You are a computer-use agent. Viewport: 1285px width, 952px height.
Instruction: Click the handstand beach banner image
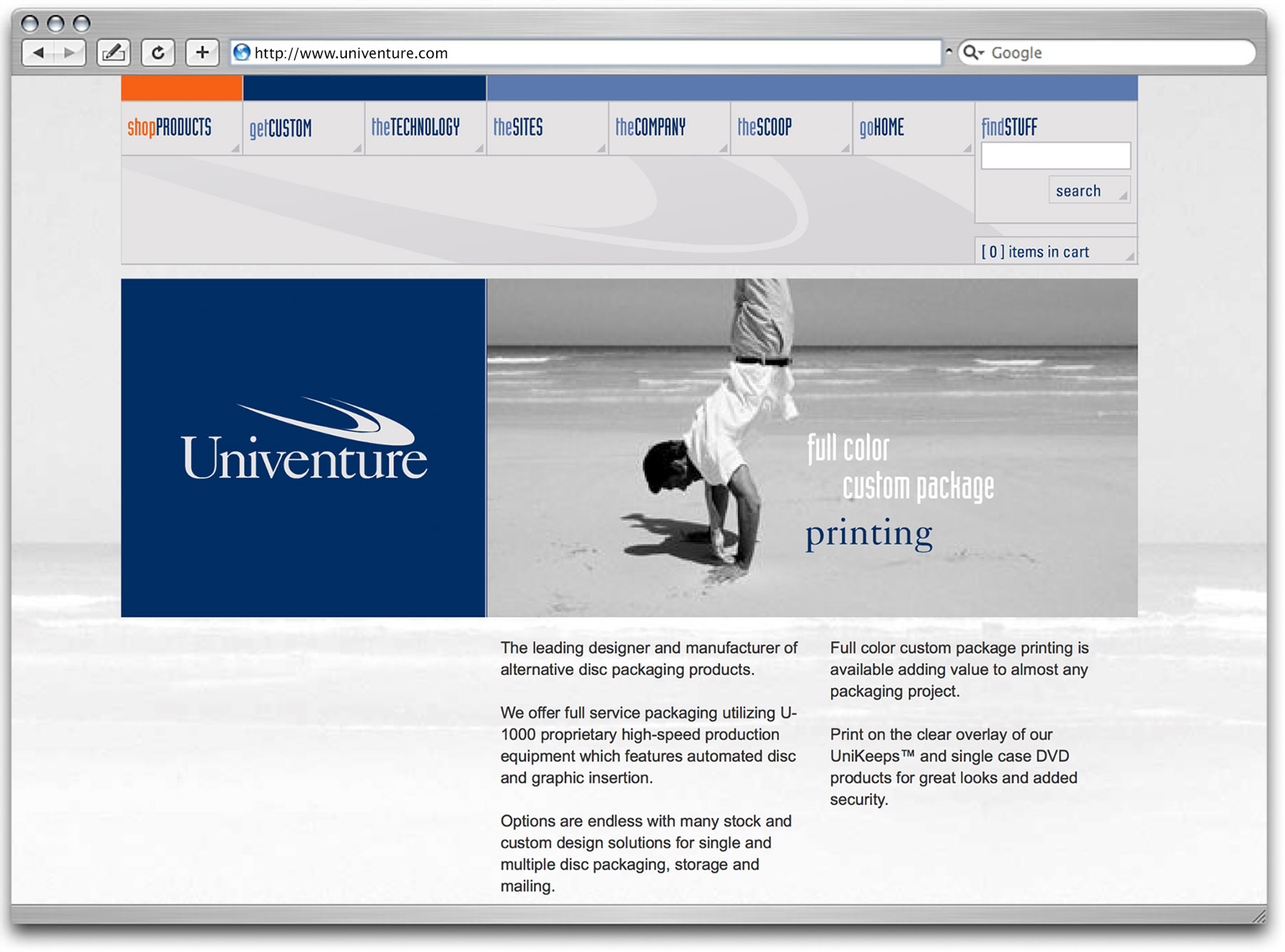click(812, 447)
